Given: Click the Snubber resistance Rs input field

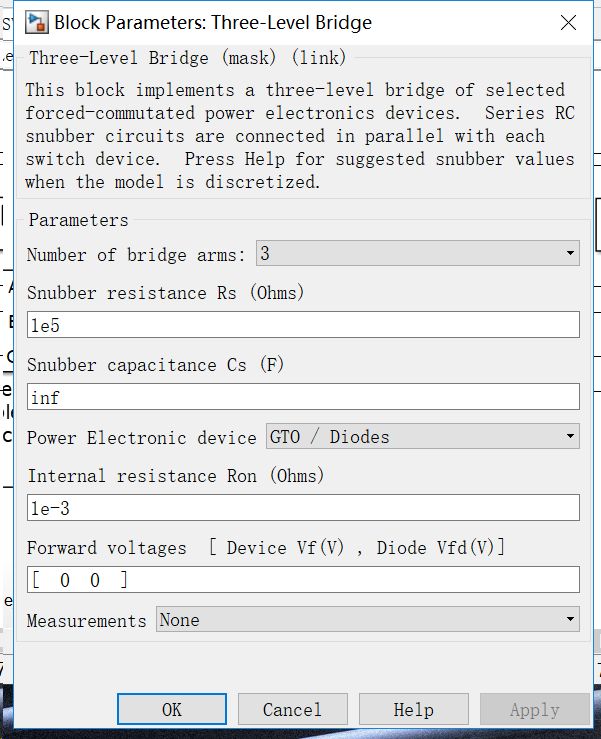Looking at the screenshot, I should (x=303, y=325).
